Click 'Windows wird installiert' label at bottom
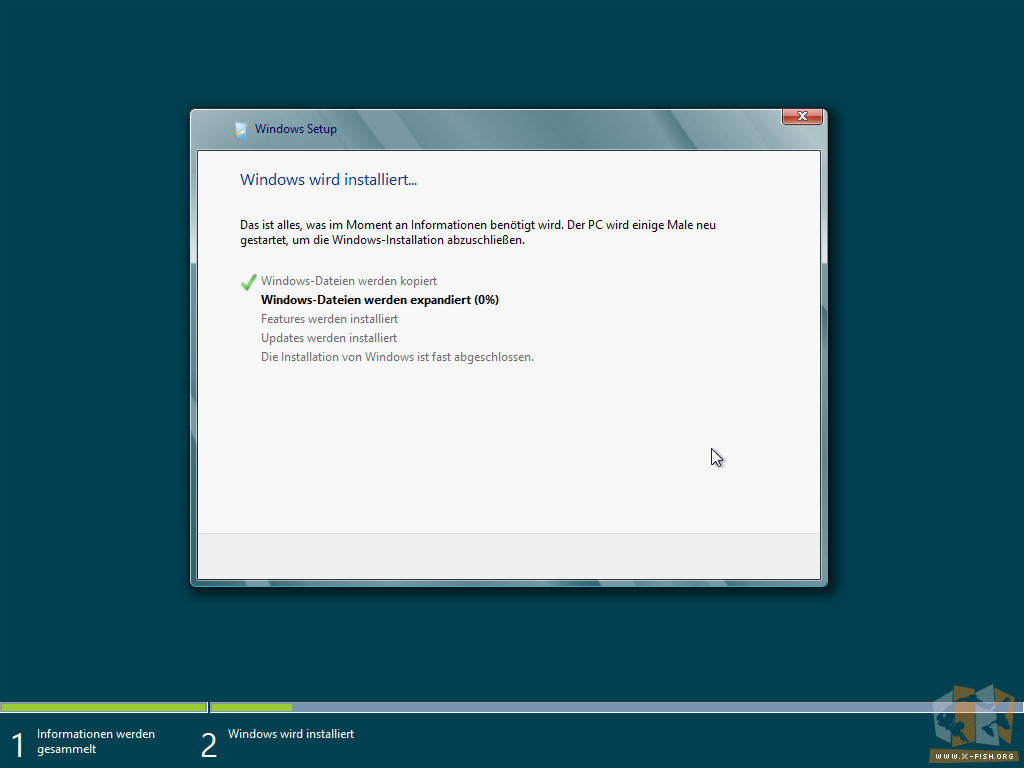 tap(291, 734)
